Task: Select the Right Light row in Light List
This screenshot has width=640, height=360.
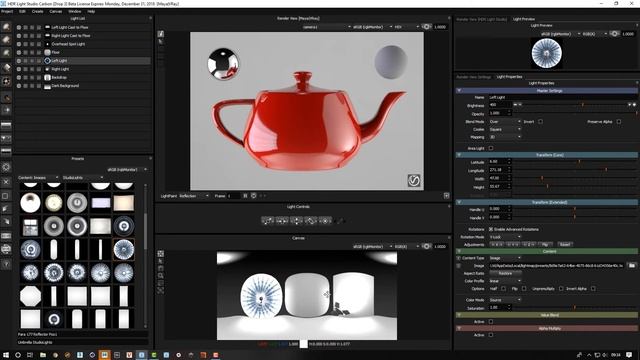Action: coord(83,69)
